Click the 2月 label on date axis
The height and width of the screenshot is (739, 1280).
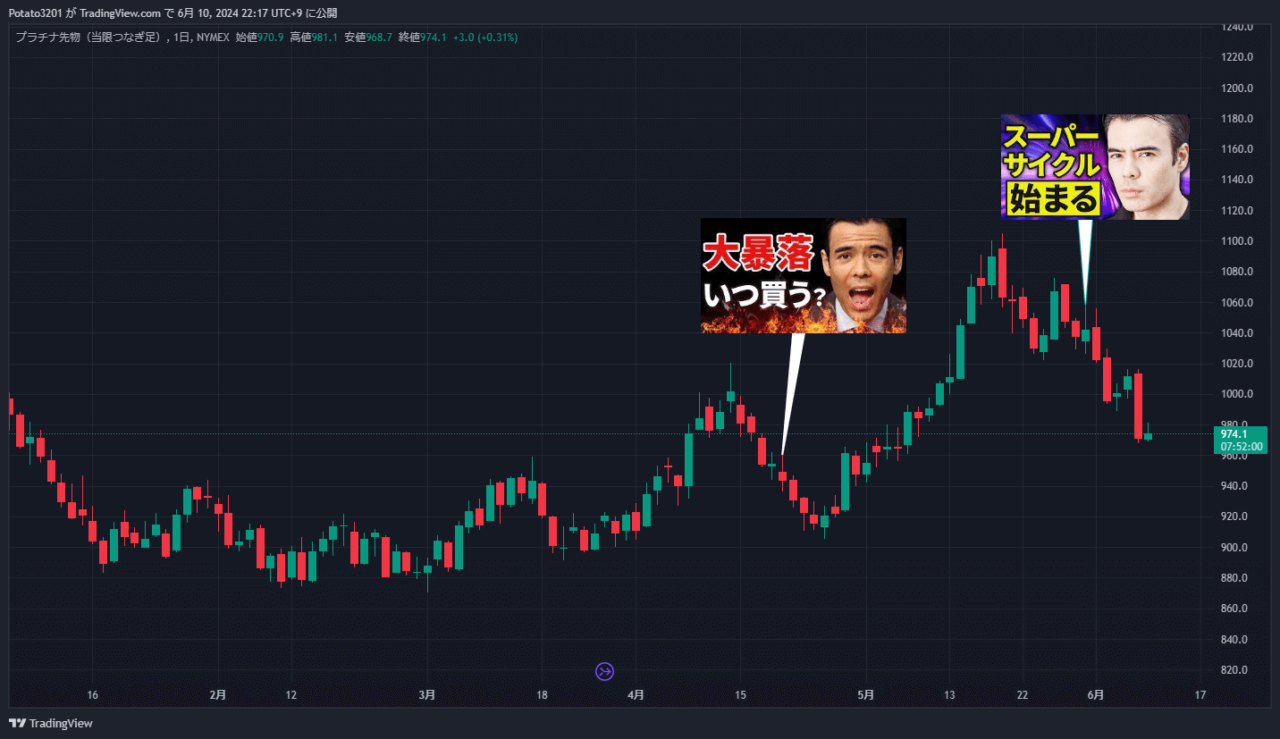pyautogui.click(x=218, y=695)
